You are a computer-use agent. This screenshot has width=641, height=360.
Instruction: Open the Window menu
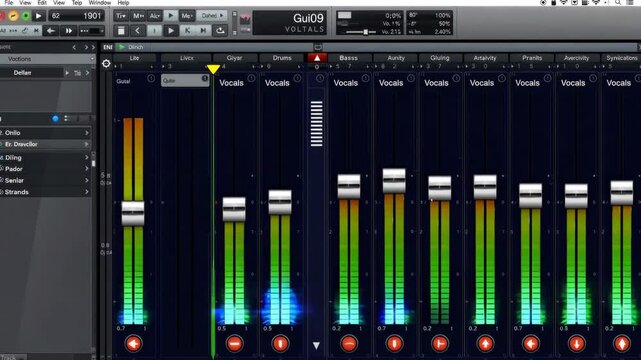click(x=100, y=2)
